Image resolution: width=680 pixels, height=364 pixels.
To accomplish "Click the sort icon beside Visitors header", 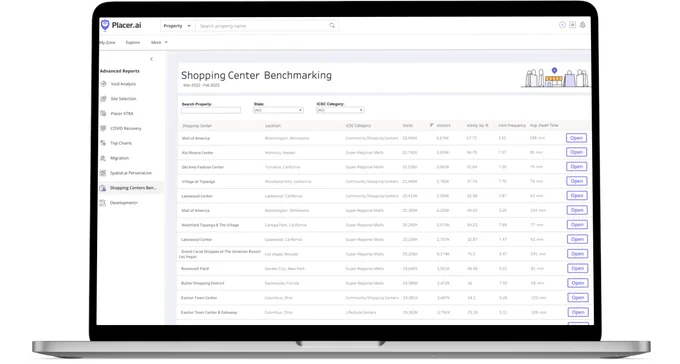I will click(x=432, y=125).
